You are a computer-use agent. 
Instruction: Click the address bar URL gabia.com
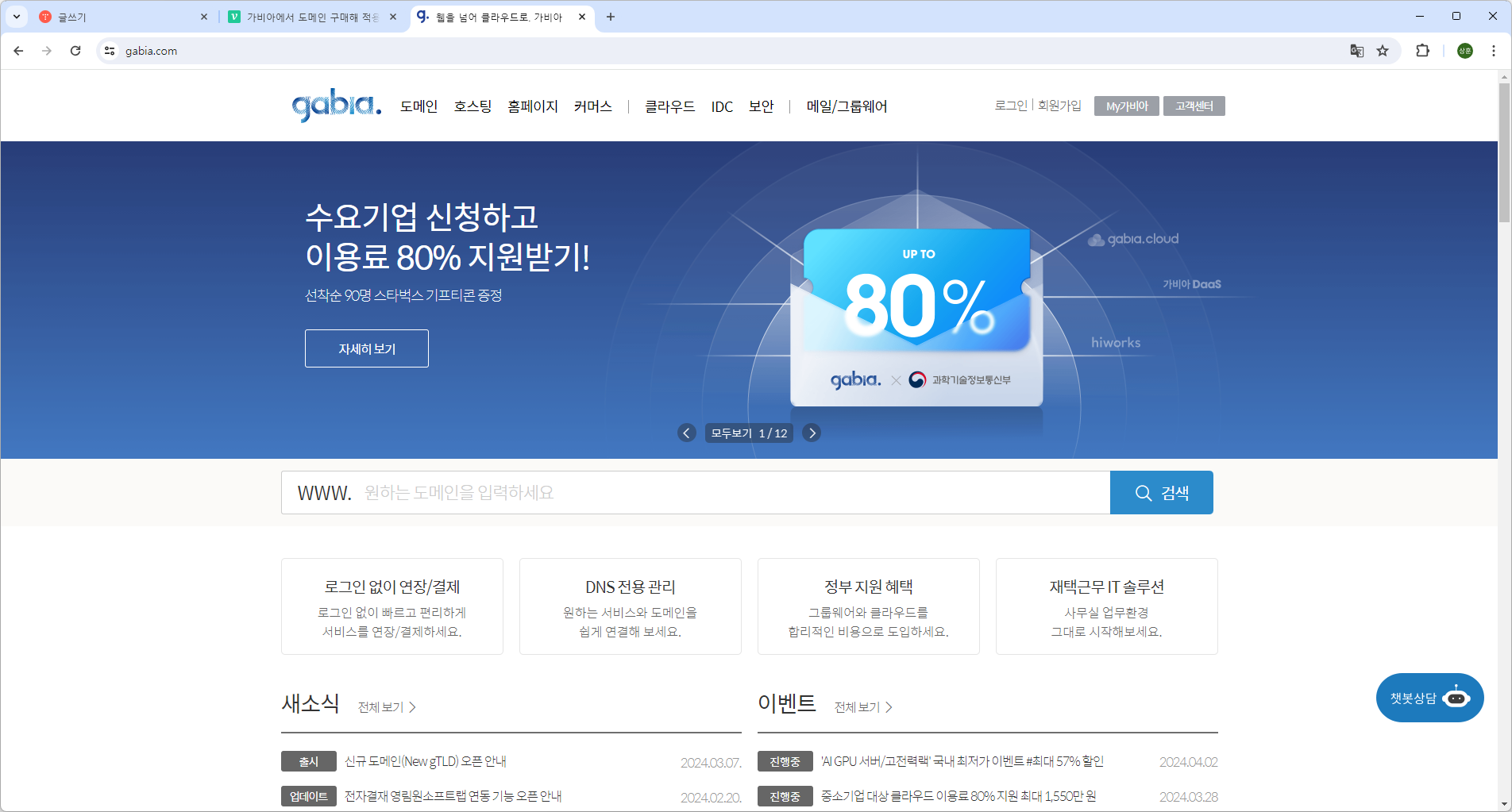pos(151,51)
